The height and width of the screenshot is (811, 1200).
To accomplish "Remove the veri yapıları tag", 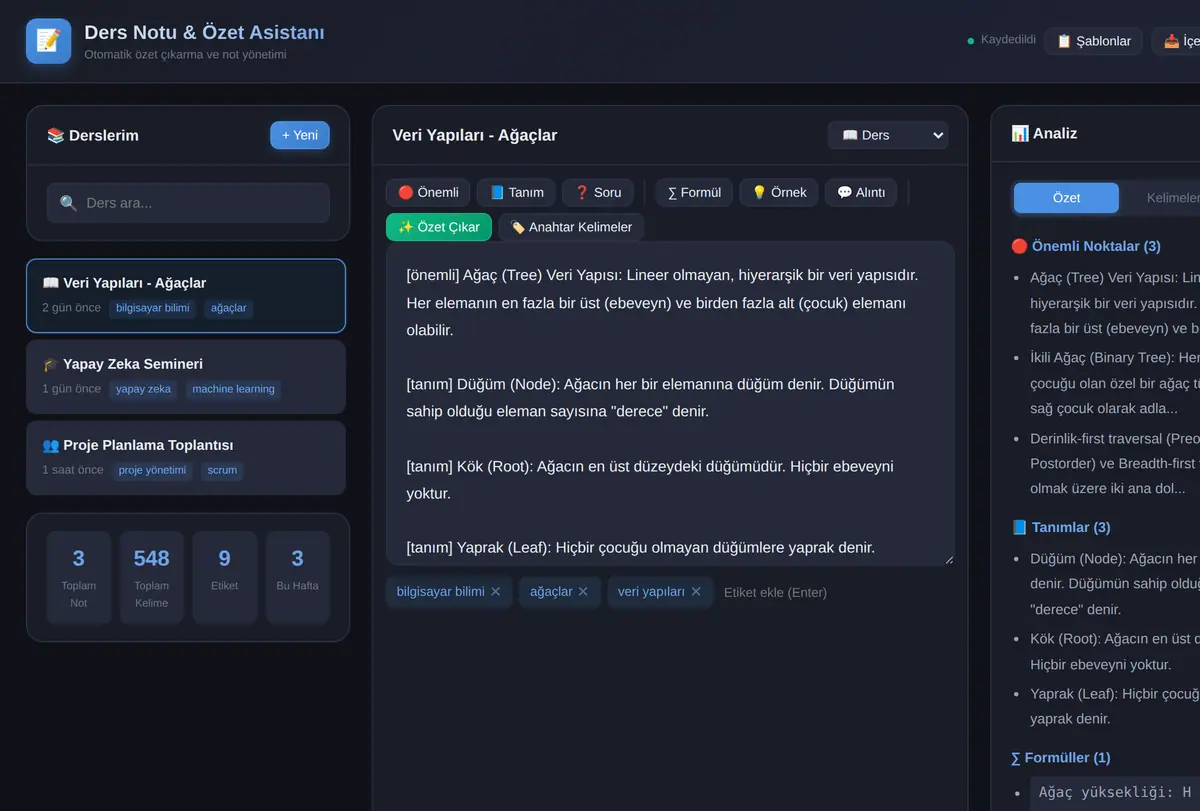I will (x=696, y=592).
